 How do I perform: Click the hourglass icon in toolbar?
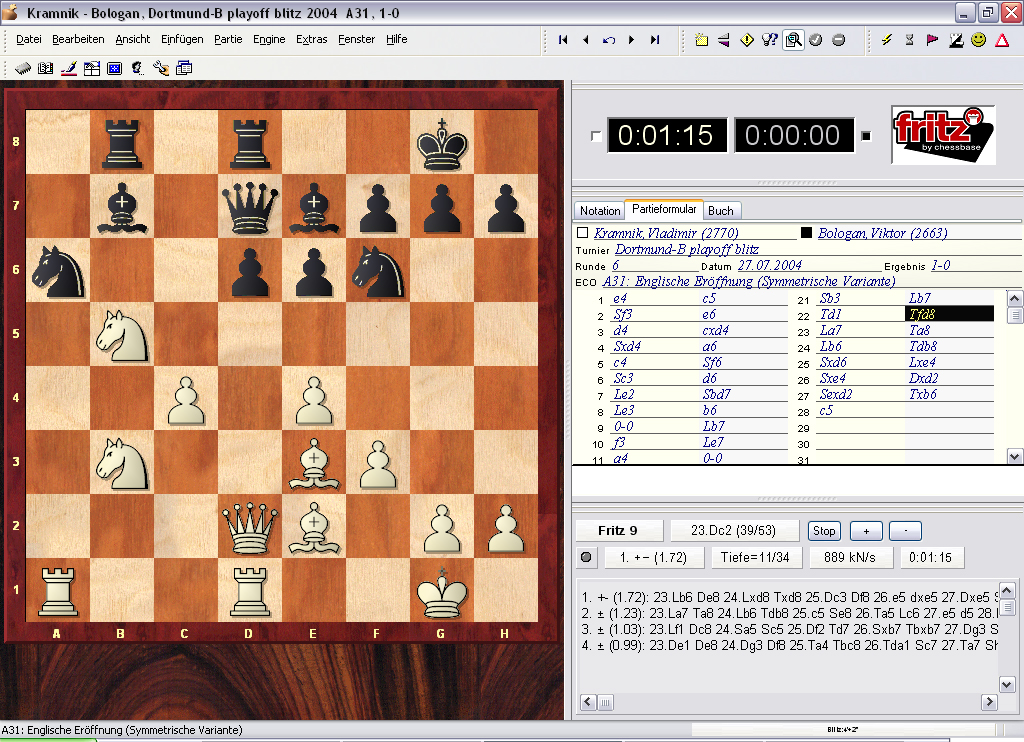pyautogui.click(x=909, y=40)
